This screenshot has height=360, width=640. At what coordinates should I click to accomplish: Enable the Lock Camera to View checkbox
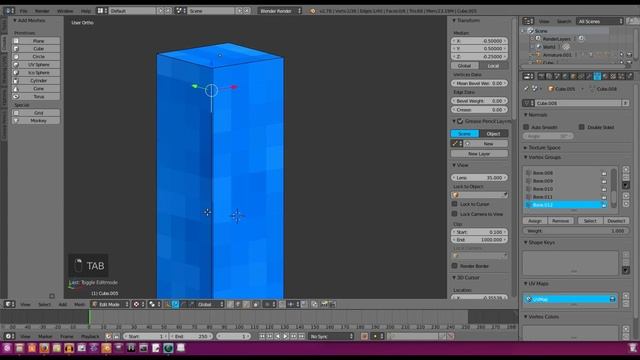point(455,214)
